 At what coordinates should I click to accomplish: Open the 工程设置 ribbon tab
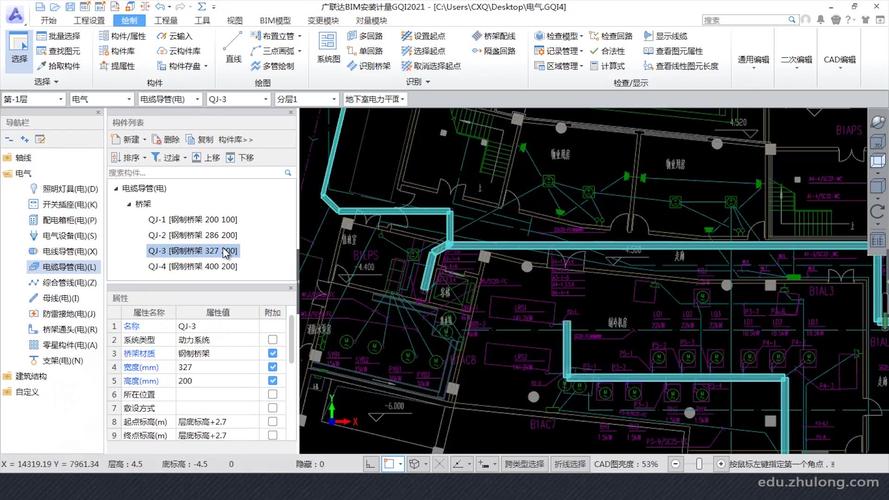[89, 20]
